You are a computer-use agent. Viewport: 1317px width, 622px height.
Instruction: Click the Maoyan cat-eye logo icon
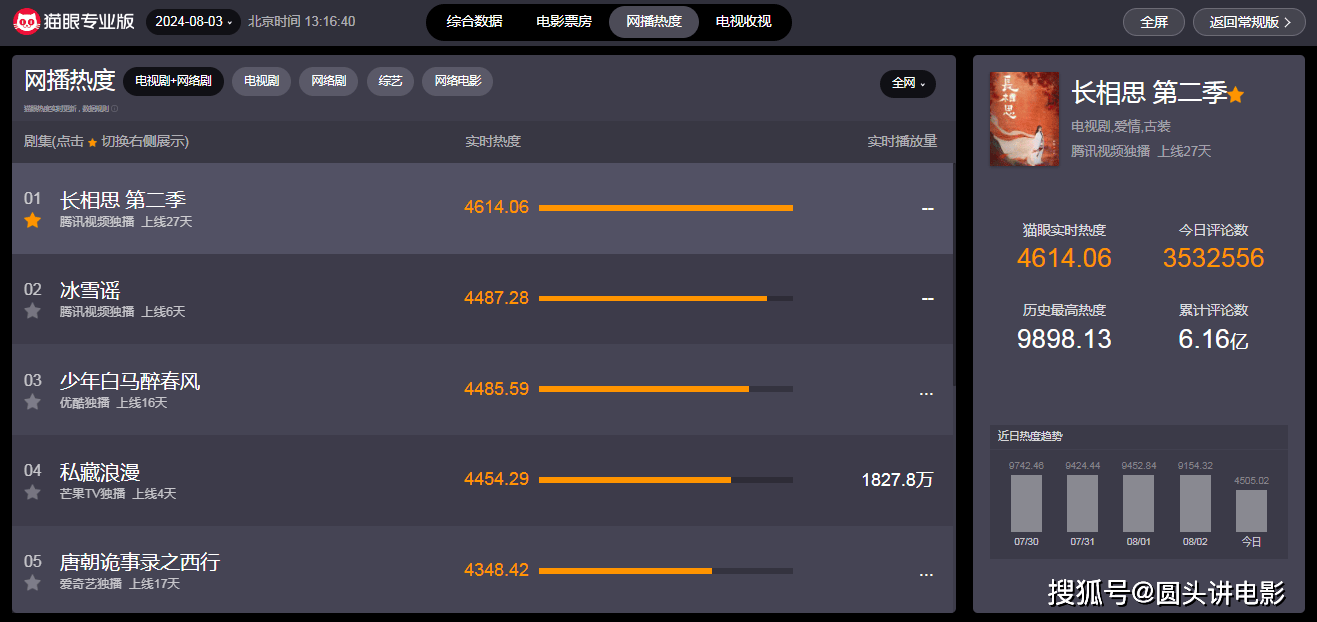coord(26,22)
